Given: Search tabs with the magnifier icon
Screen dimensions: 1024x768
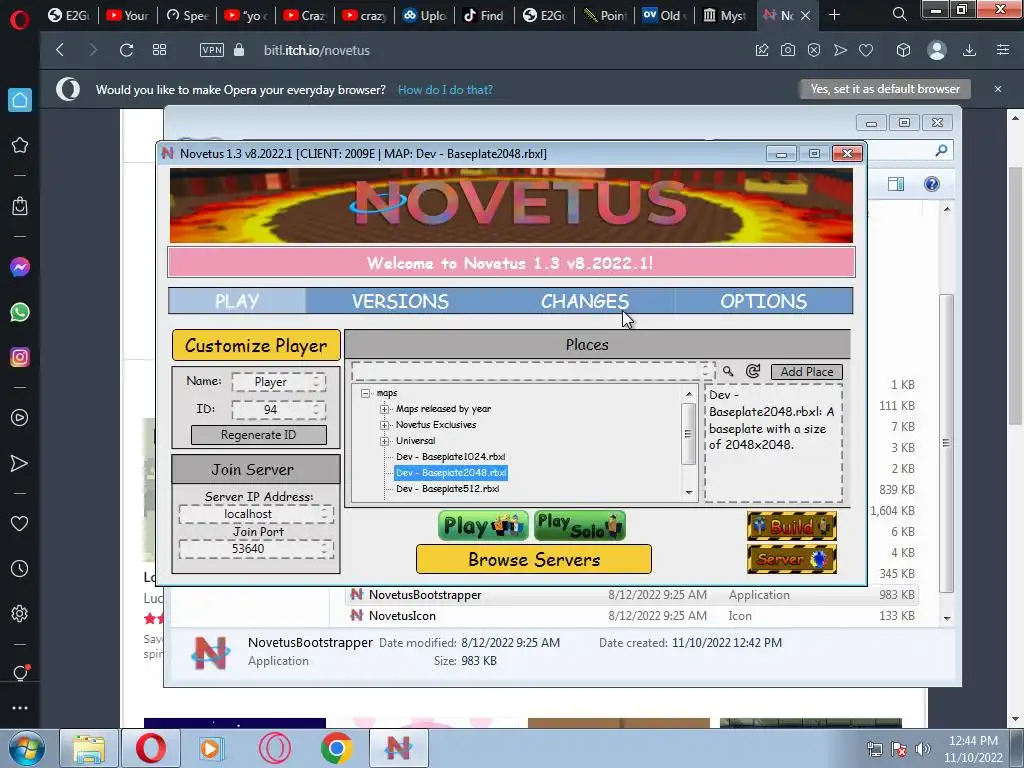Looking at the screenshot, I should click(x=899, y=14).
